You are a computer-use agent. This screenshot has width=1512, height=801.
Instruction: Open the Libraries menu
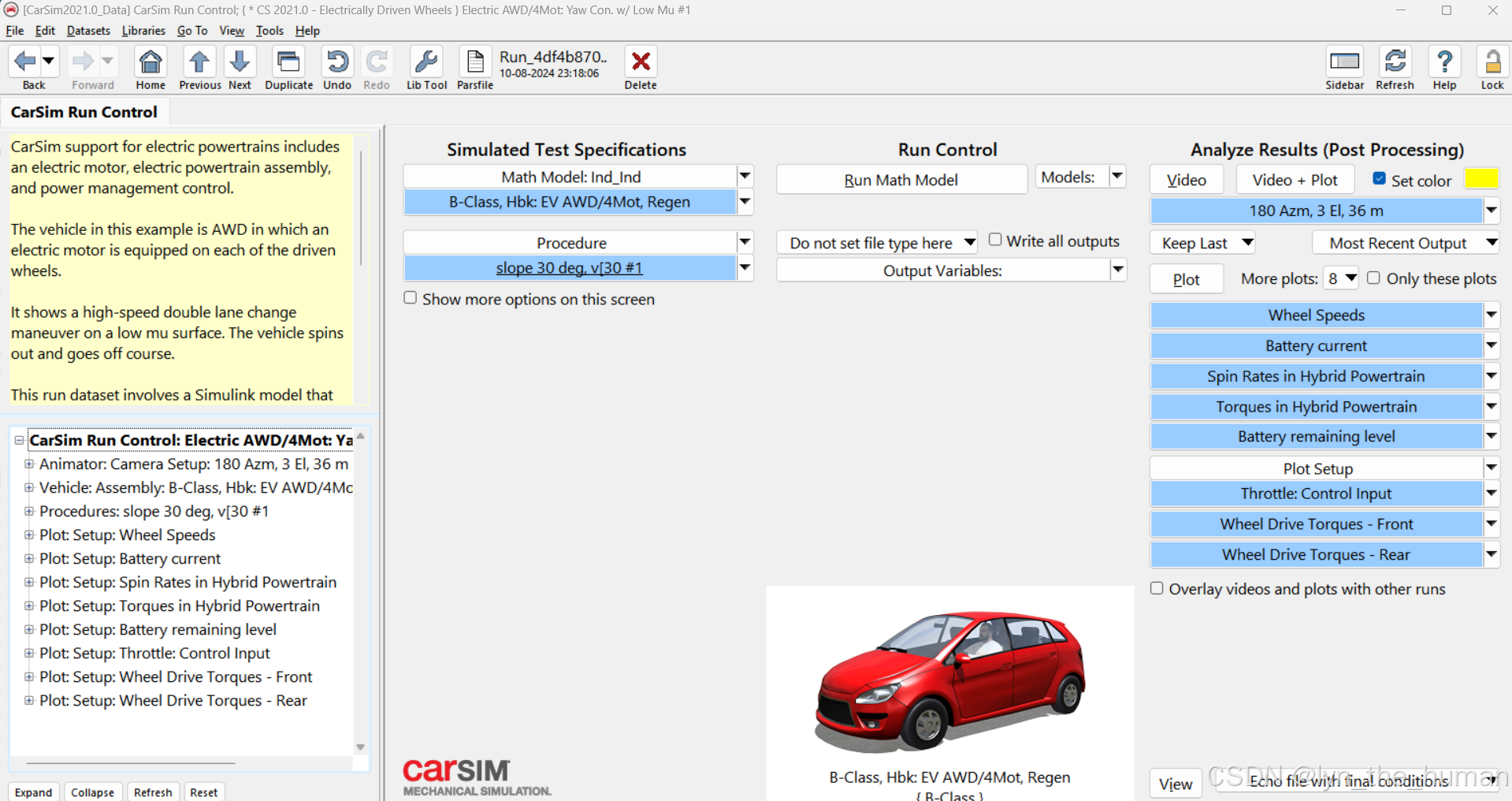coord(143,31)
